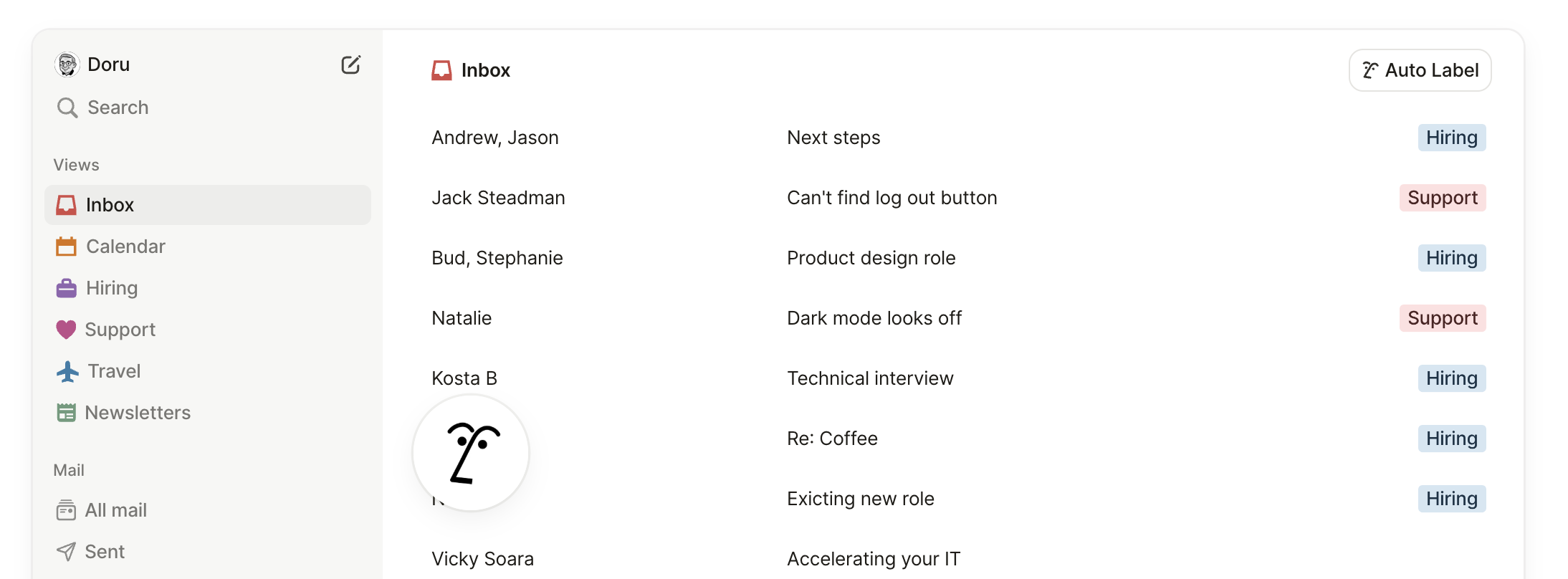Click Support label on Dark mode email
This screenshot has height=579, width=1568.
[1442, 318]
